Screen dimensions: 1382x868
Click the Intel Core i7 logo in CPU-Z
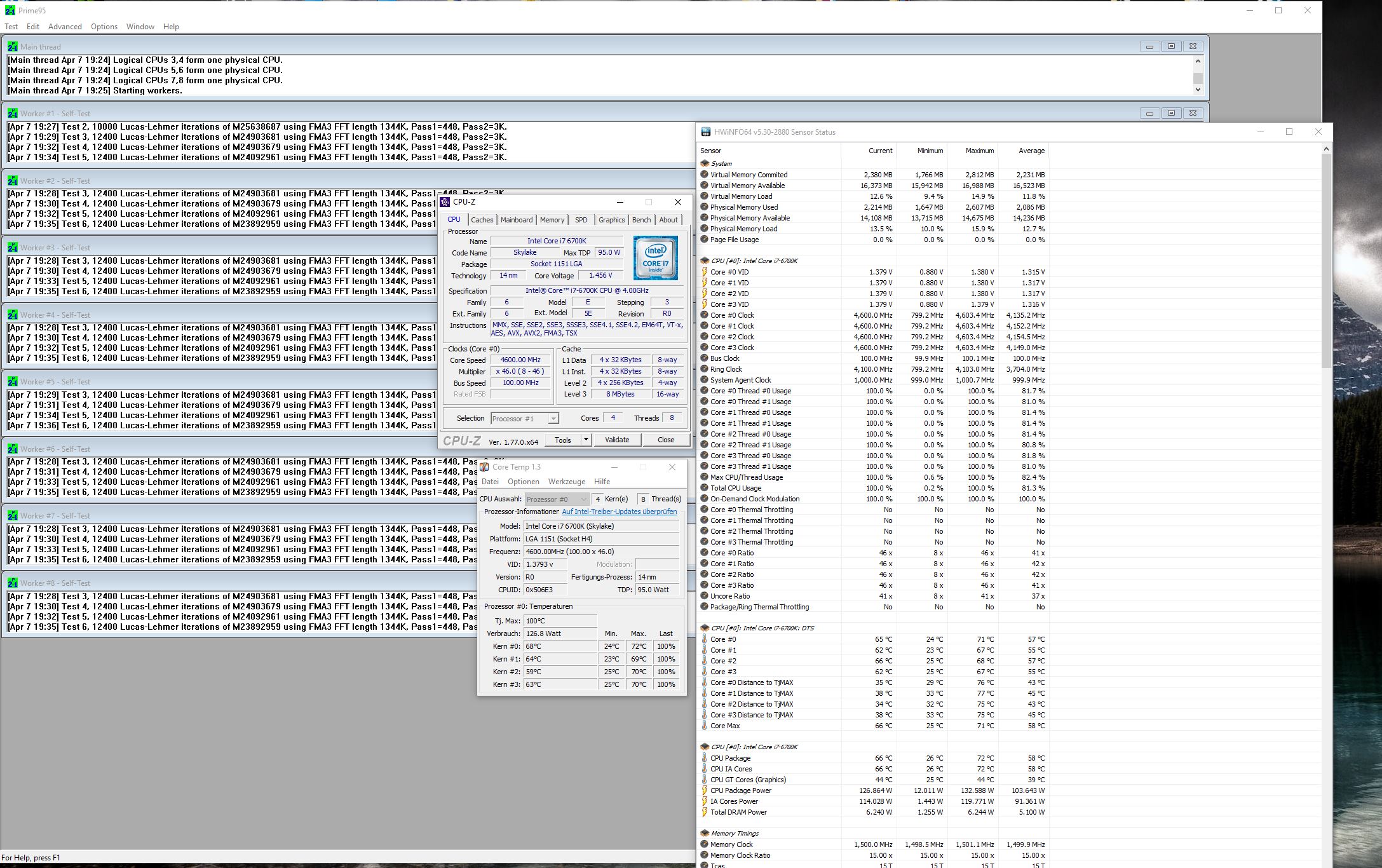(x=656, y=258)
